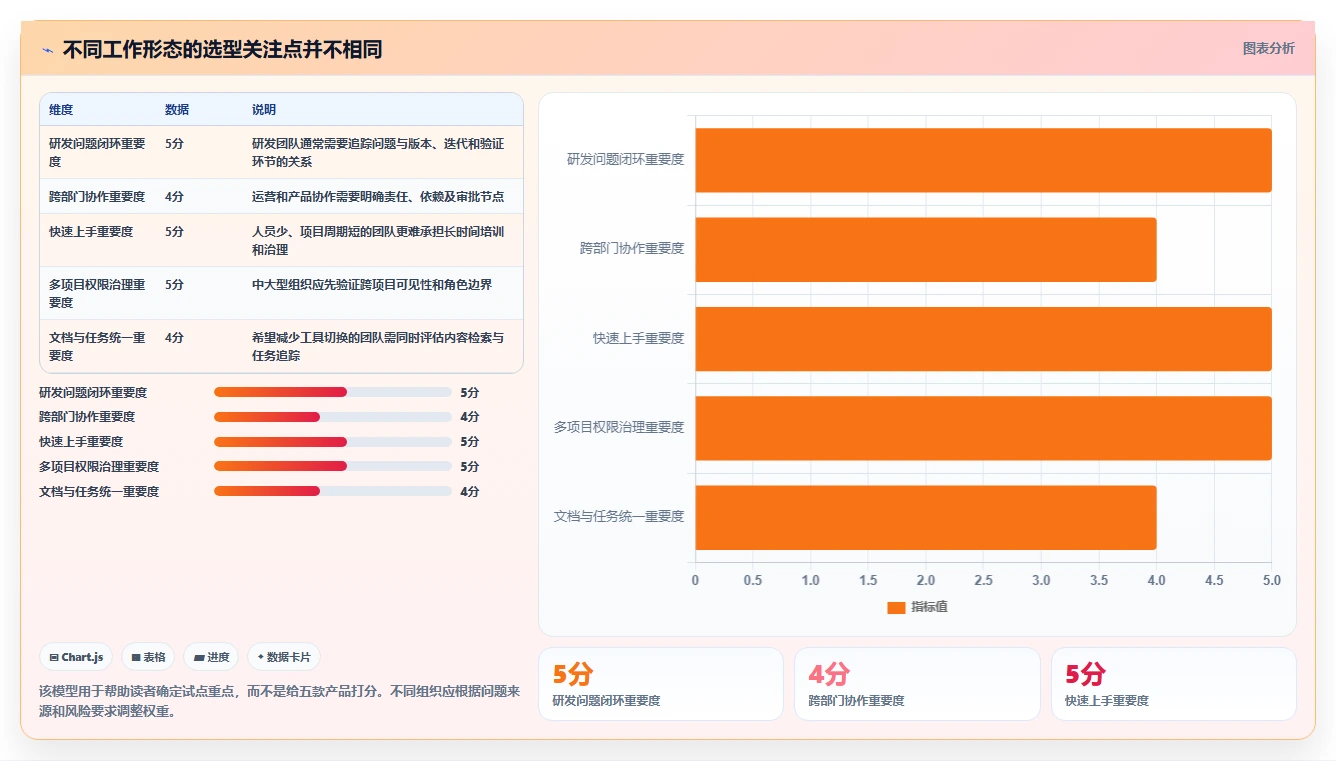Click the 5分 value in 多项目权限治理重要度 table row

tap(175, 284)
